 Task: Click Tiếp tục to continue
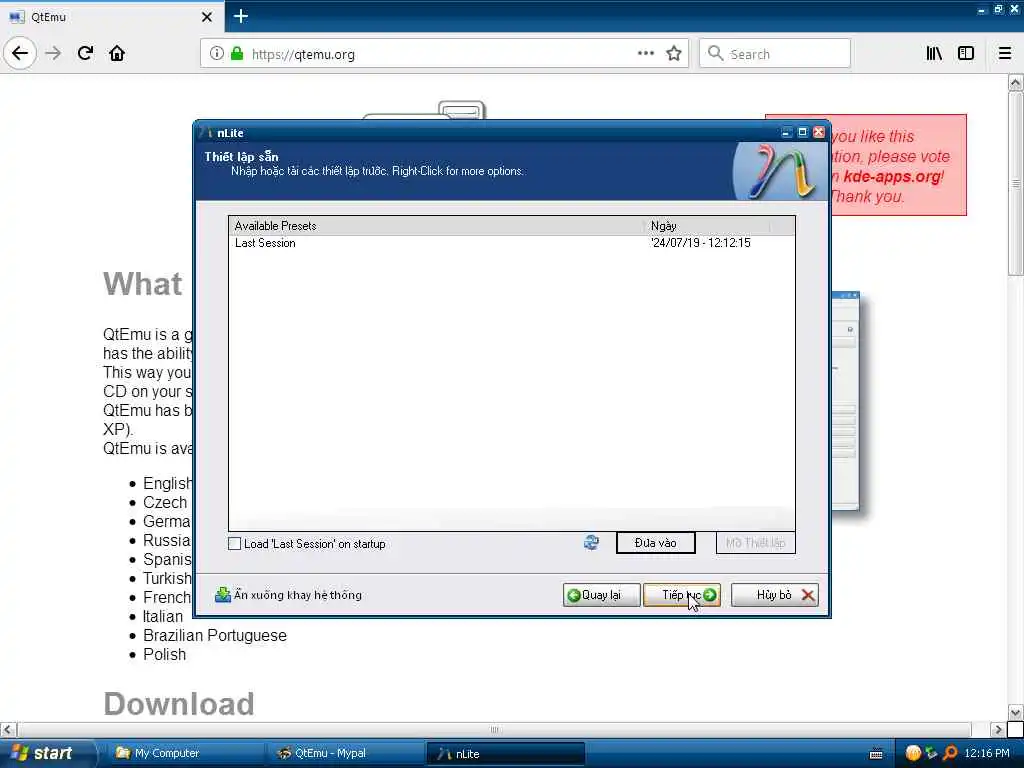pyautogui.click(x=682, y=595)
